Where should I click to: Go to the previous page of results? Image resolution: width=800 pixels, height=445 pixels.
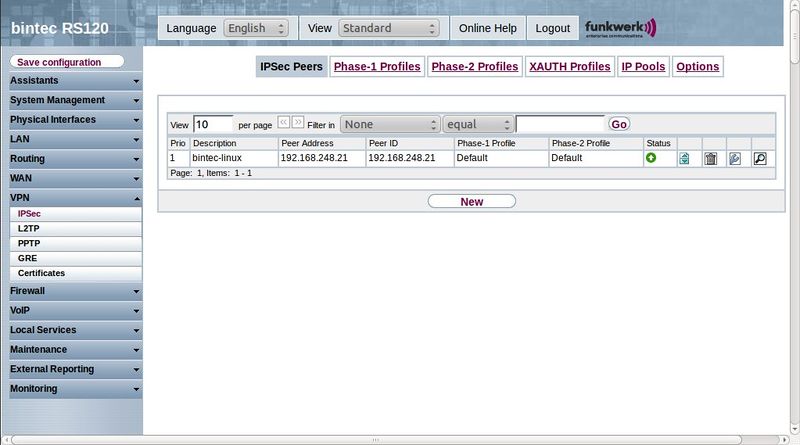click(x=283, y=123)
